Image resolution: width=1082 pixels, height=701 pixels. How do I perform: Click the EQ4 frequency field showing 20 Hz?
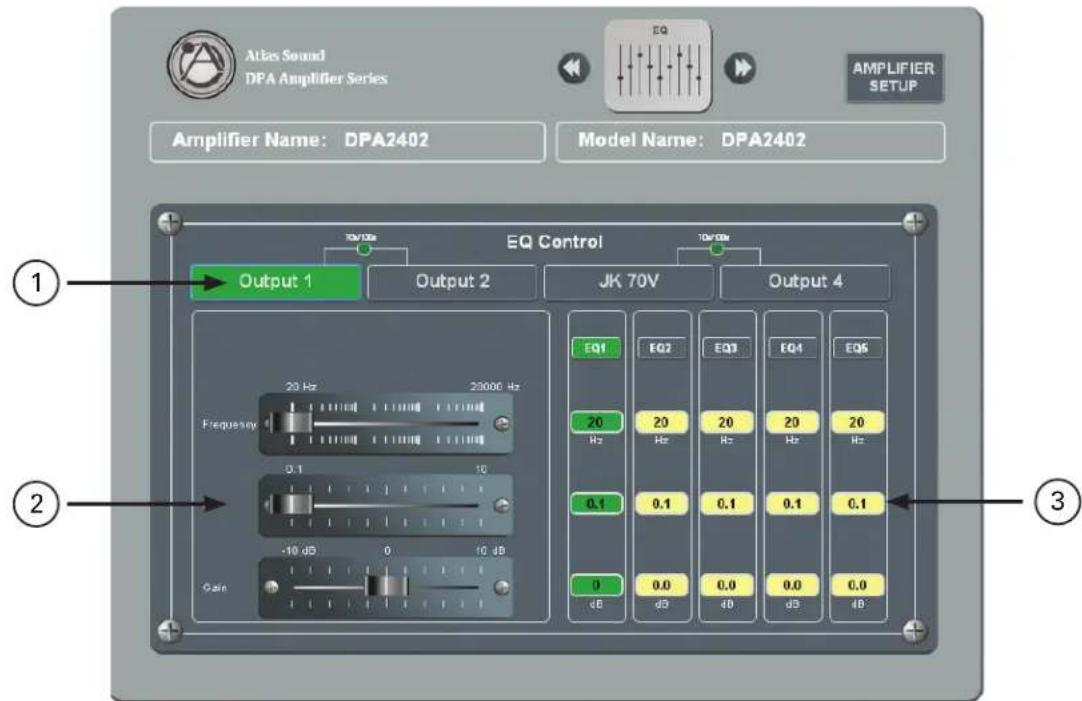[791, 422]
